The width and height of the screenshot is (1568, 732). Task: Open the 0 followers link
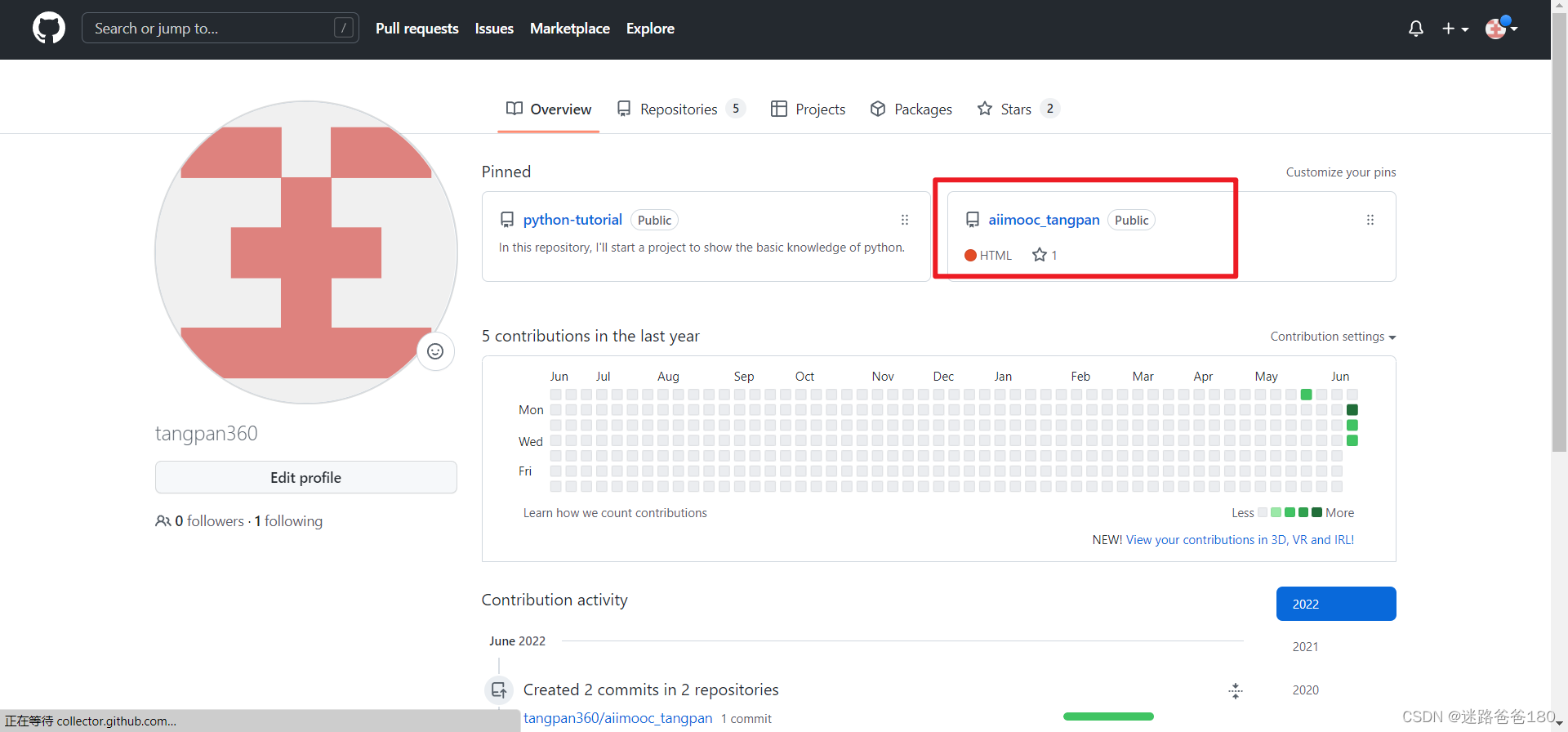click(x=209, y=521)
